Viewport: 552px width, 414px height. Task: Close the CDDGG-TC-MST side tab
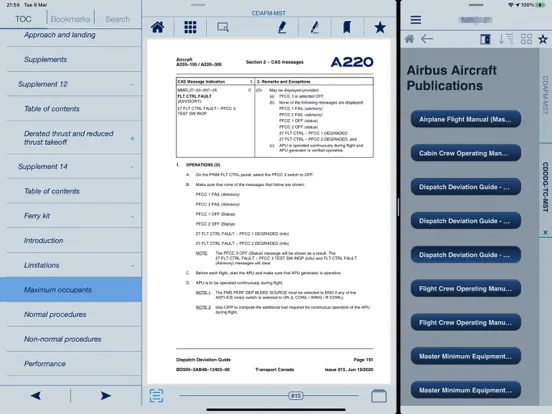pos(545,232)
